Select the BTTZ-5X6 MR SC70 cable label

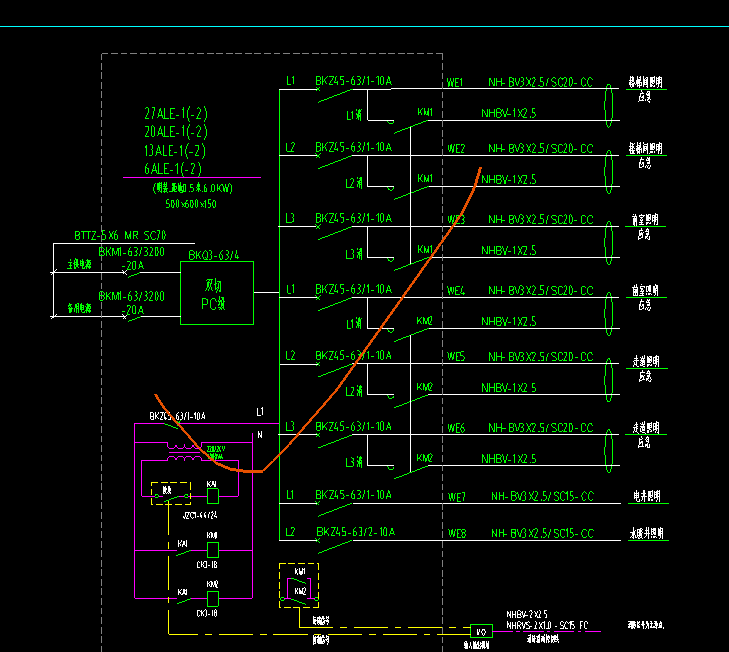[120, 235]
